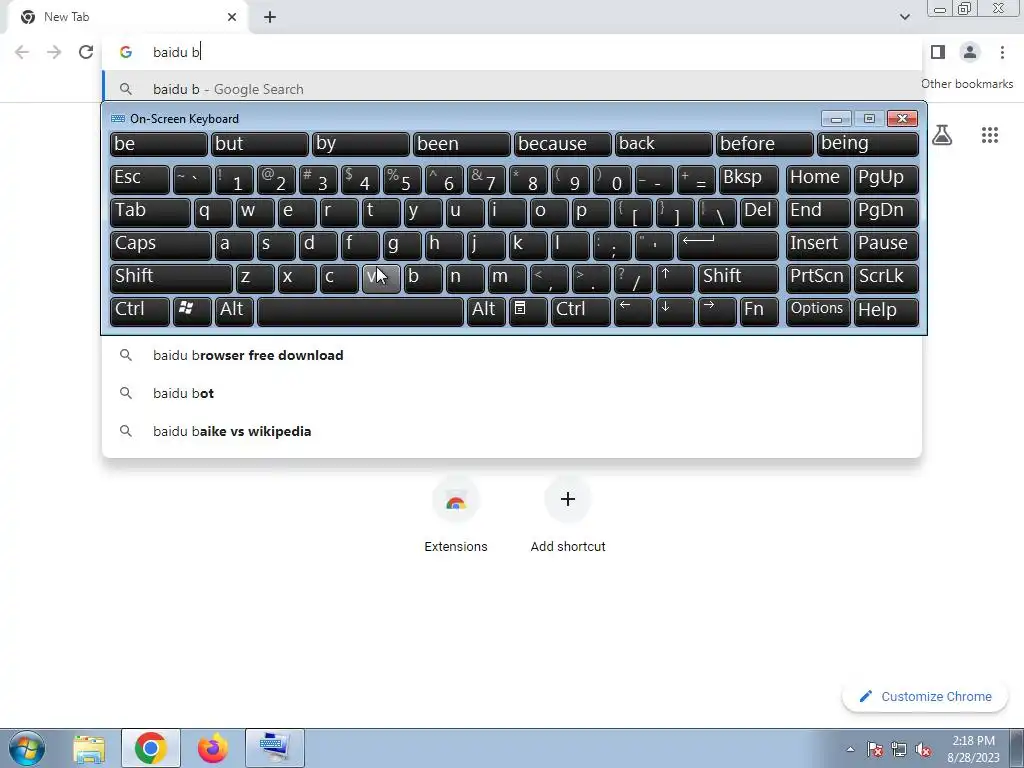Toggle the right Ctrl key
Image resolution: width=1024 pixels, height=768 pixels.
(581, 311)
